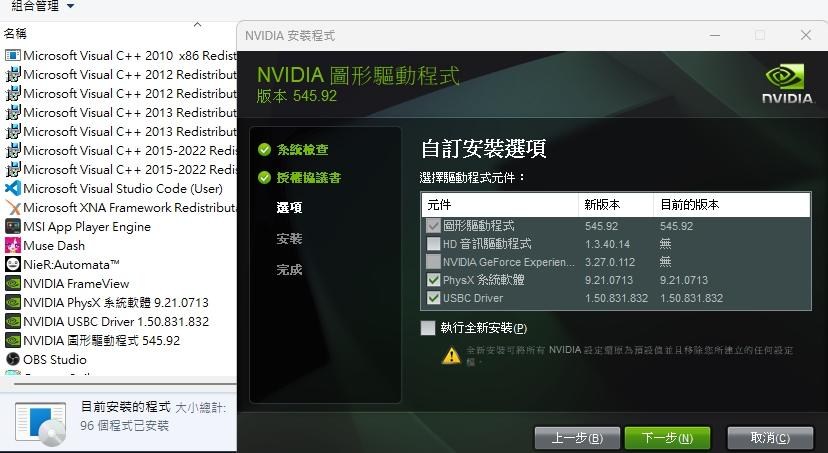Click GeForce Experience new version 3.27.0.112
This screenshot has width=828, height=453.
pyautogui.click(x=610, y=262)
